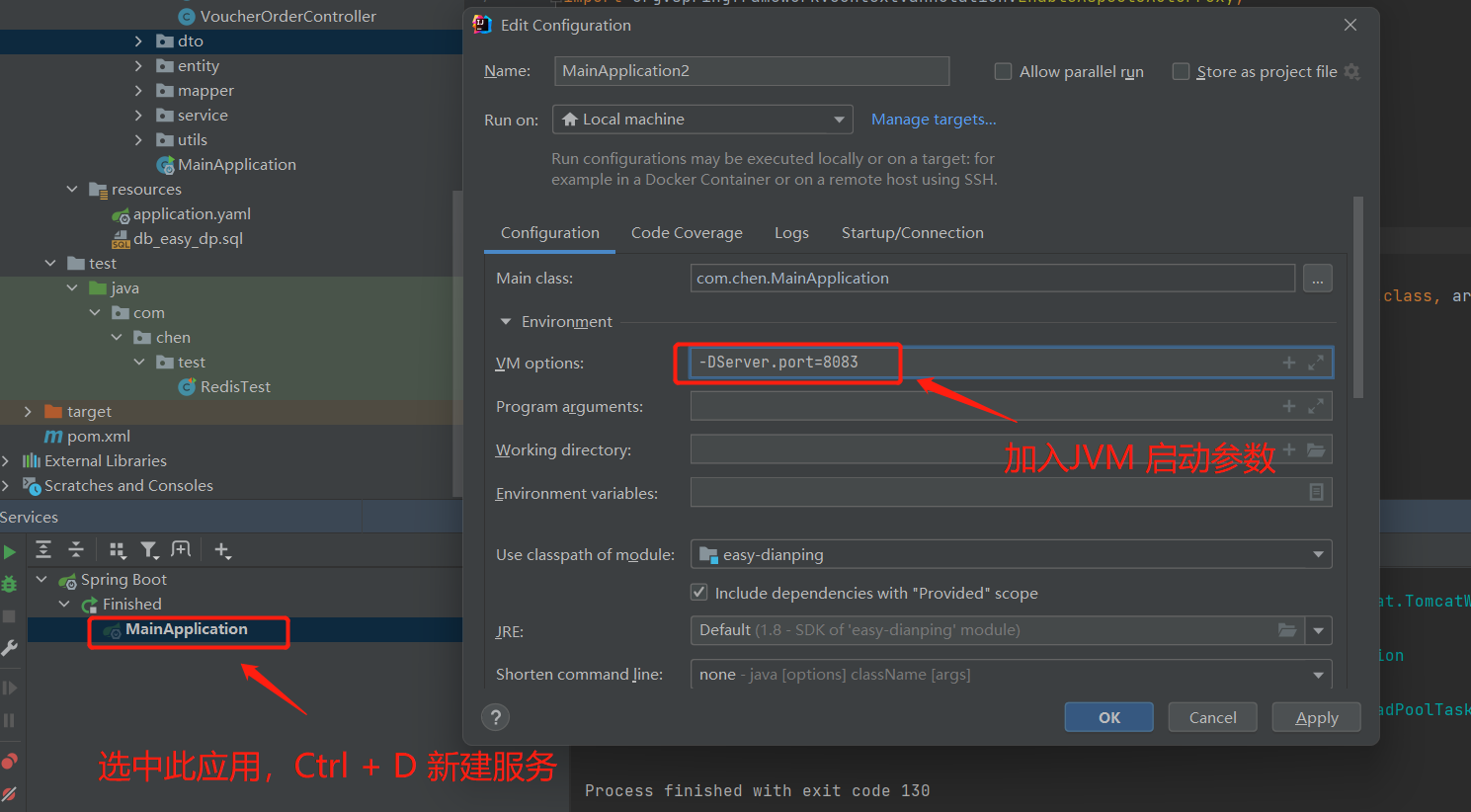Toggle Mute Breakpoints icon in Services sidebar
Image resolution: width=1471 pixels, height=812 pixels.
pyautogui.click(x=9, y=793)
